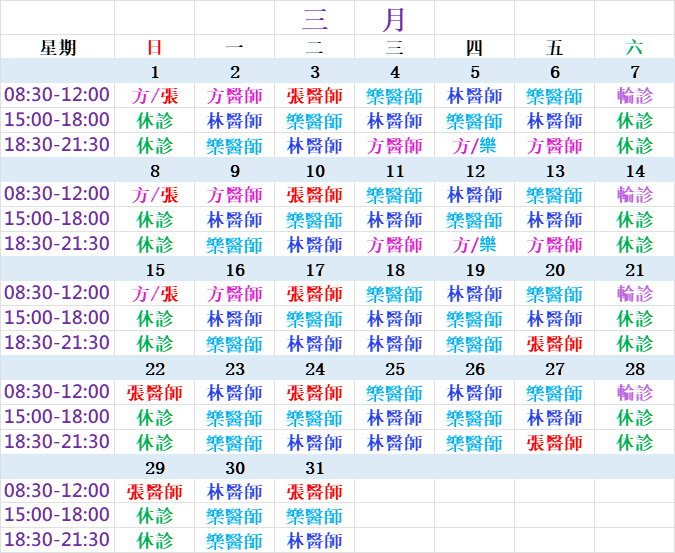
Task: Click the green 六 Saturday column header
Action: (x=634, y=47)
